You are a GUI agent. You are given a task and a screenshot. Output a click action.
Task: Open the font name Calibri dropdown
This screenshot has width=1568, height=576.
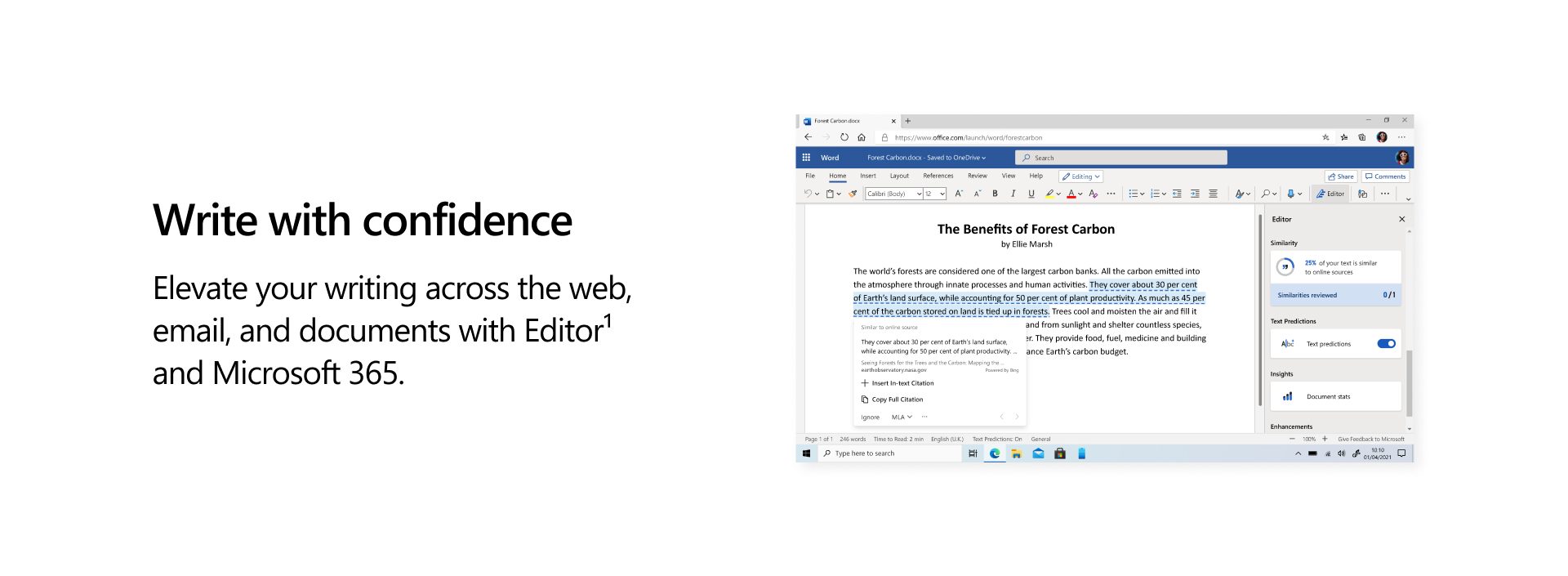coord(893,194)
